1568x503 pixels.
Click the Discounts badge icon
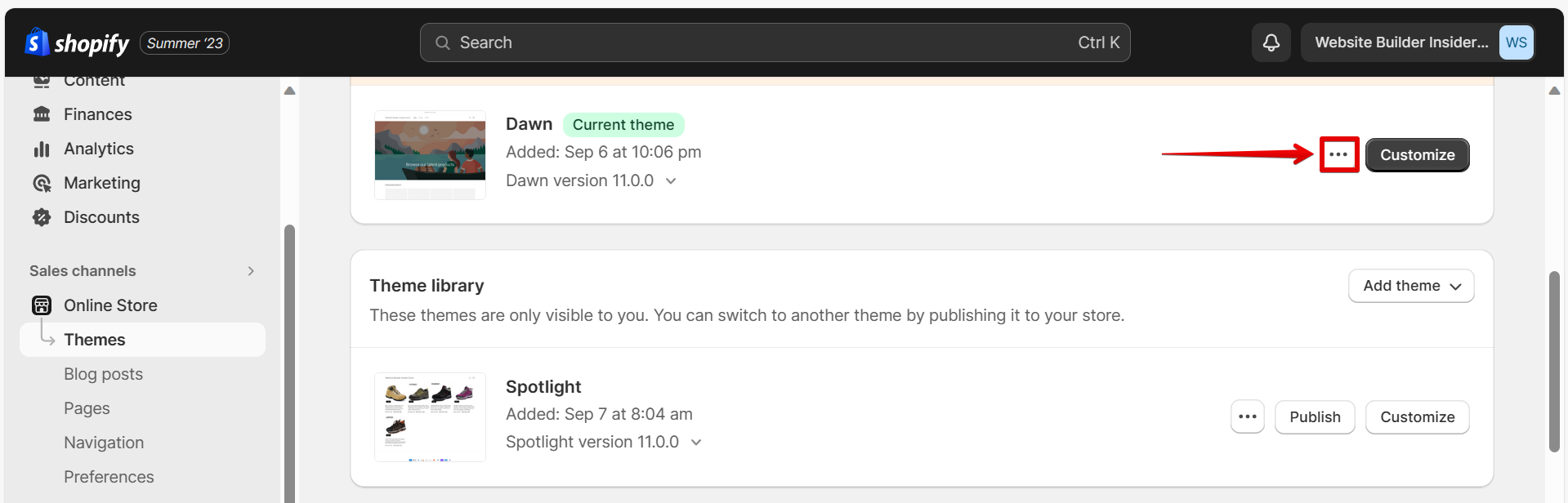[x=42, y=217]
